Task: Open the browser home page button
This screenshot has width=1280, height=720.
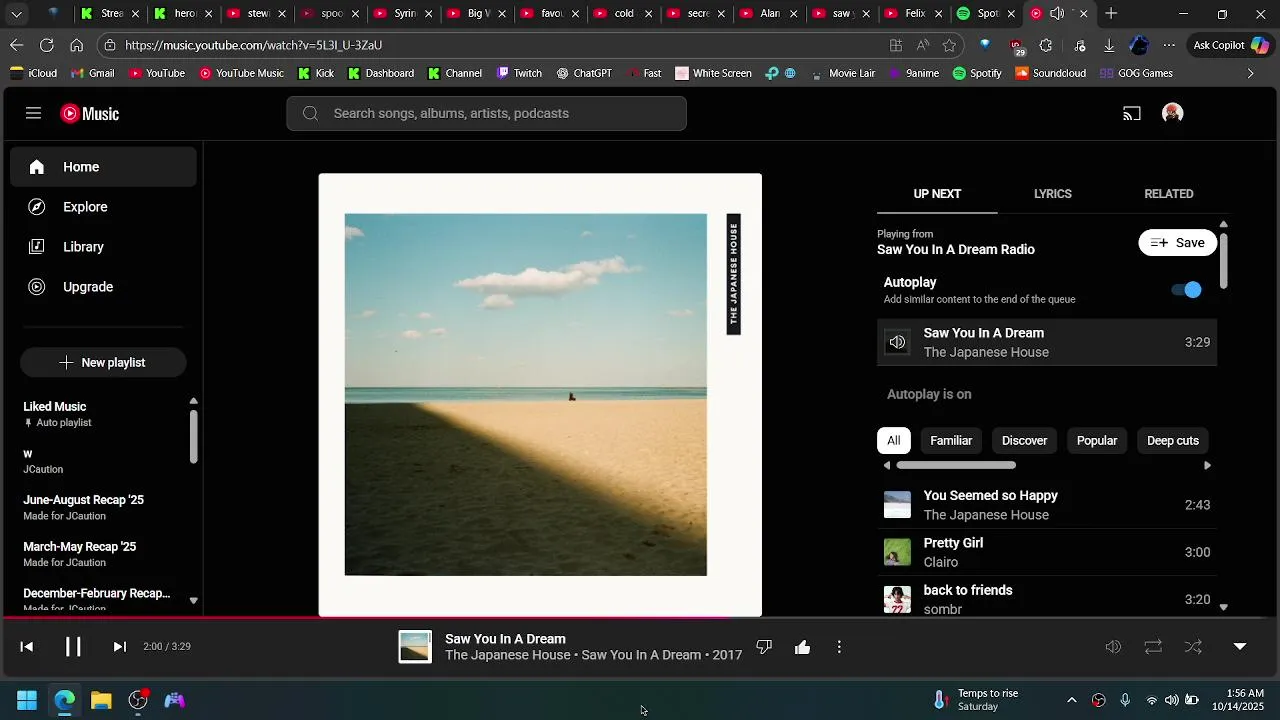Action: click(76, 45)
